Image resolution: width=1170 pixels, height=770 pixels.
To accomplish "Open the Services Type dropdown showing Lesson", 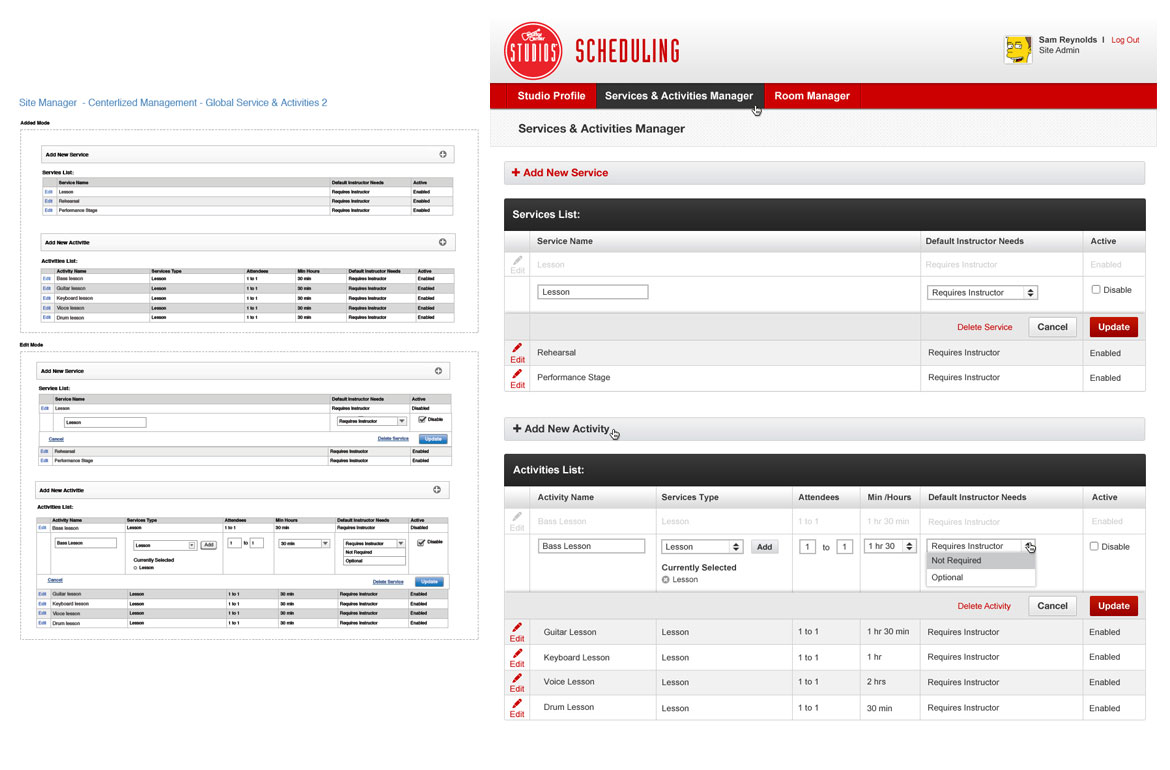I will [701, 547].
